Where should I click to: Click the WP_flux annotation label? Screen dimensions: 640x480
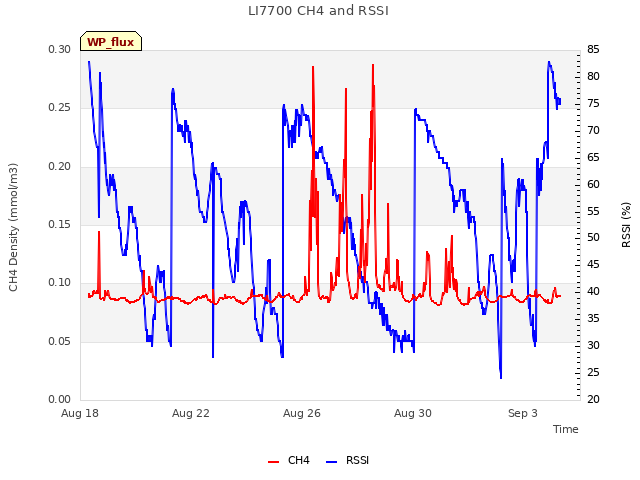[x=111, y=41]
